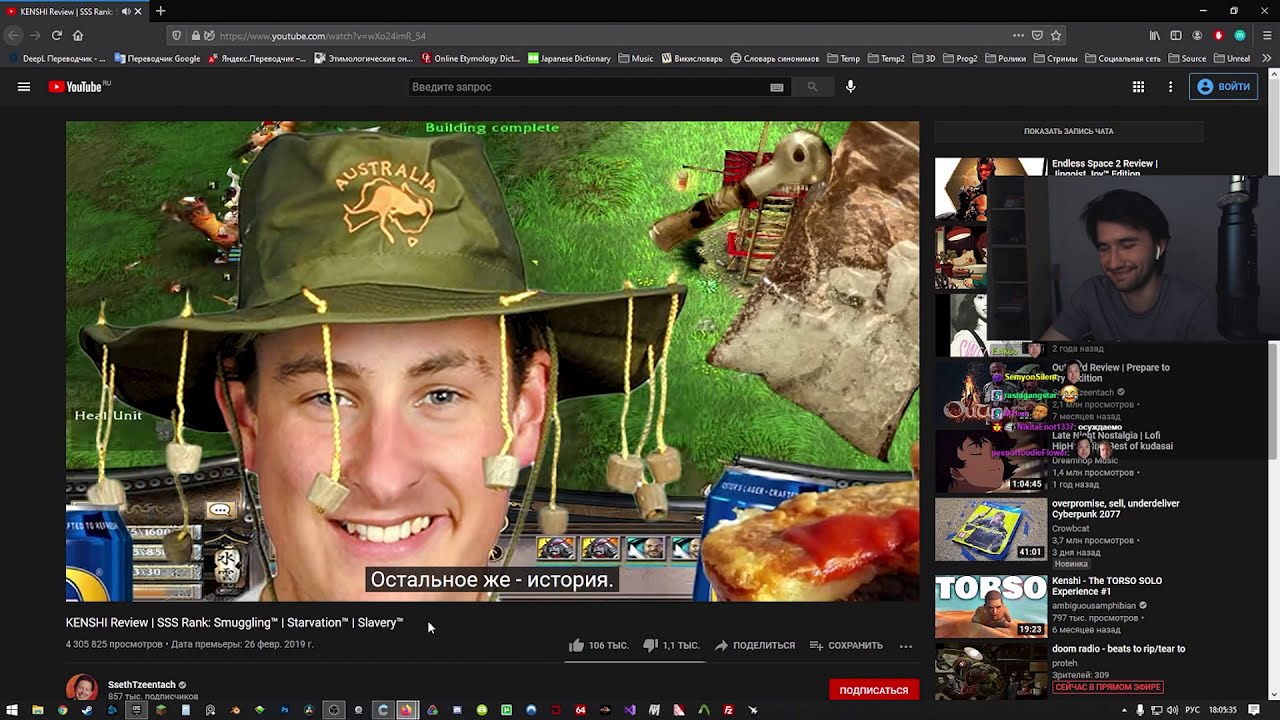Open the Firefox application menu
The width and height of the screenshot is (1280, 720).
click(x=1265, y=35)
